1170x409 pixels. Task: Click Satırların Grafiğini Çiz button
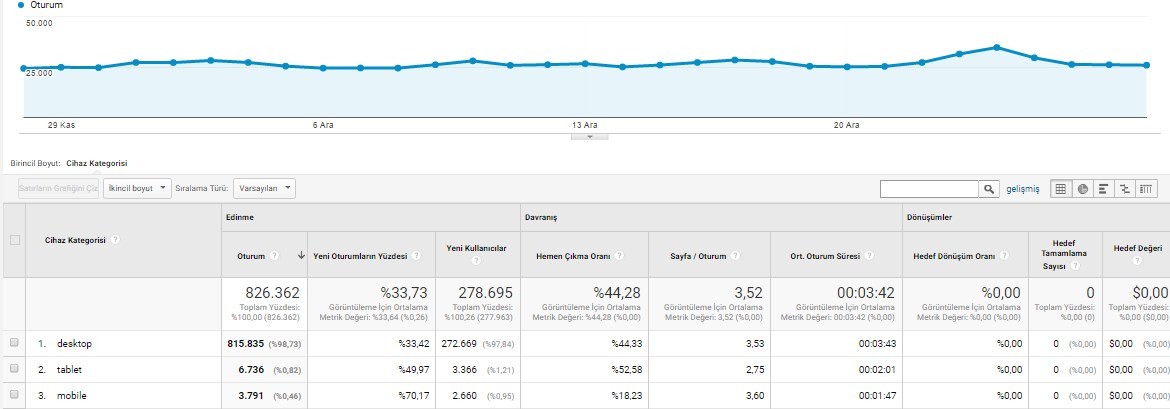coord(58,188)
